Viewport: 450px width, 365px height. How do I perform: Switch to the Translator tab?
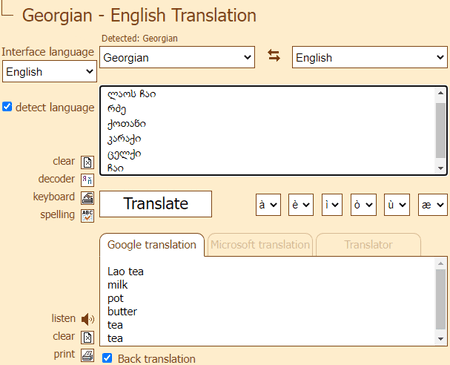click(x=368, y=245)
